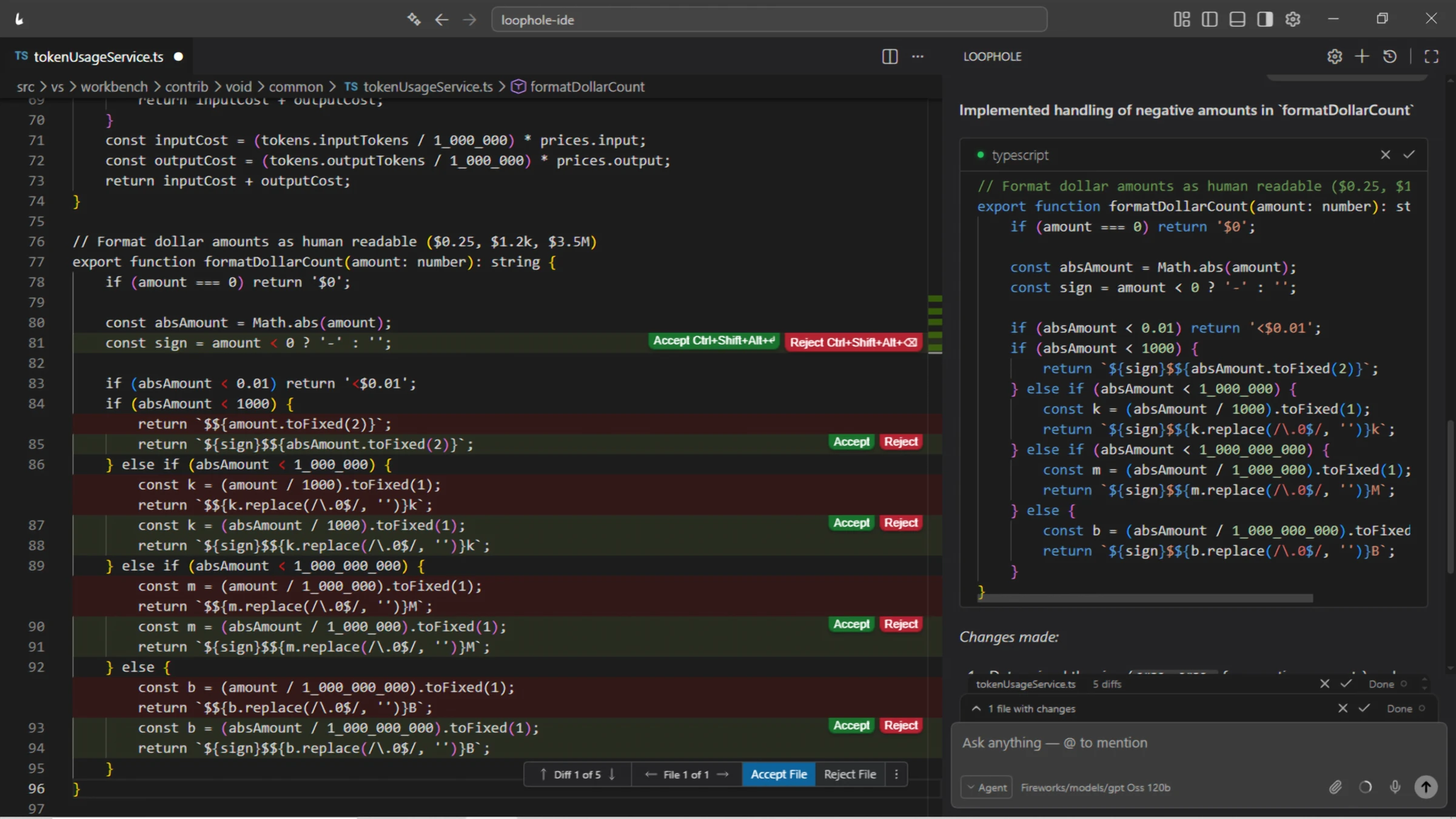Open Fireworks gpt Oss 120b model selector
This screenshot has width=1456, height=819.
coord(1095,787)
